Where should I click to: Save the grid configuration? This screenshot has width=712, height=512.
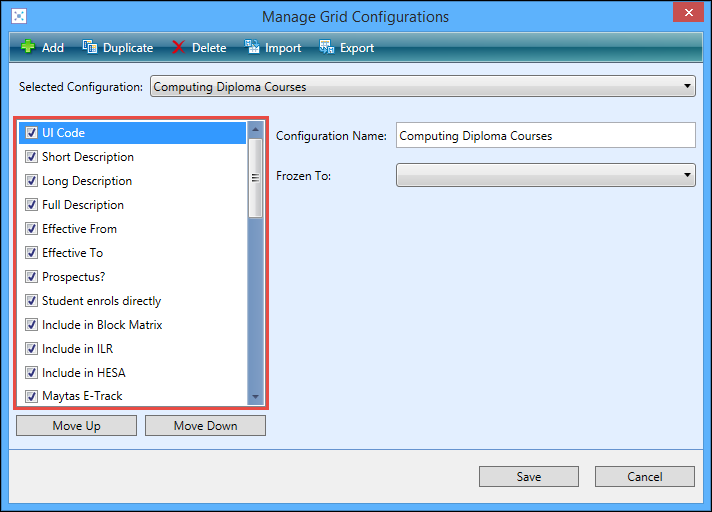tap(529, 477)
